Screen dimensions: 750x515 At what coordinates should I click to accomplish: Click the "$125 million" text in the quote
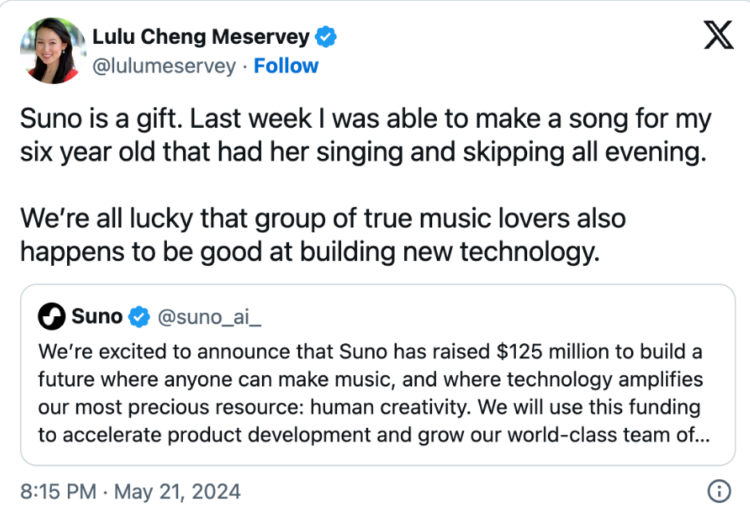[x=547, y=353]
